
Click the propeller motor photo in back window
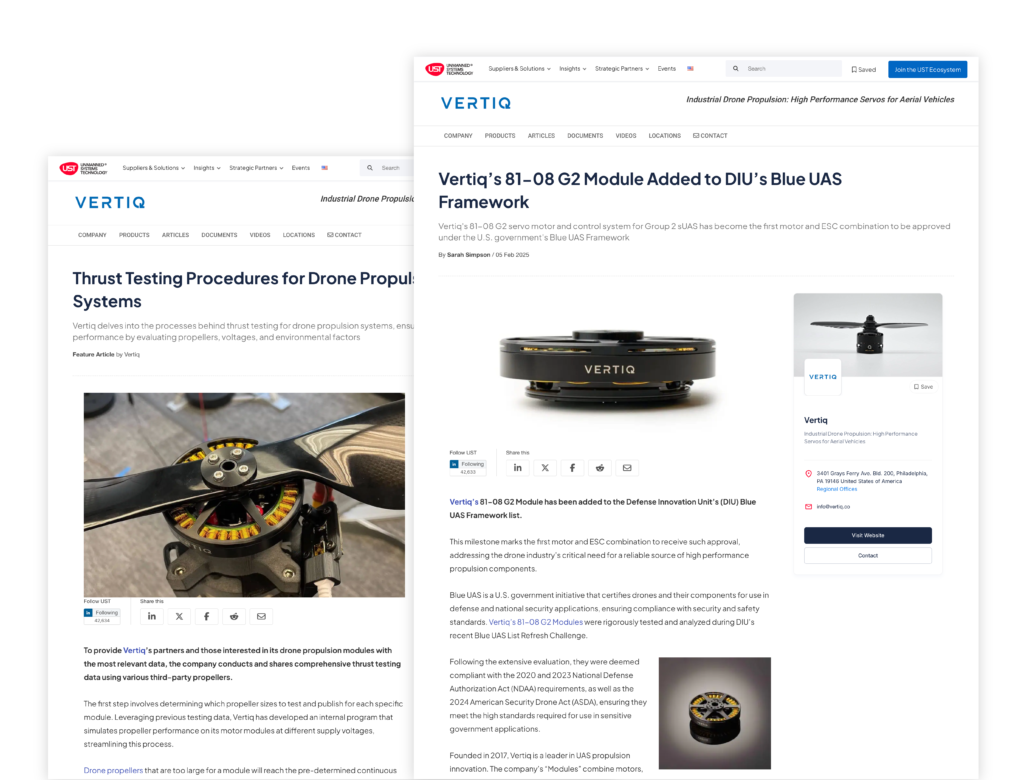click(244, 495)
